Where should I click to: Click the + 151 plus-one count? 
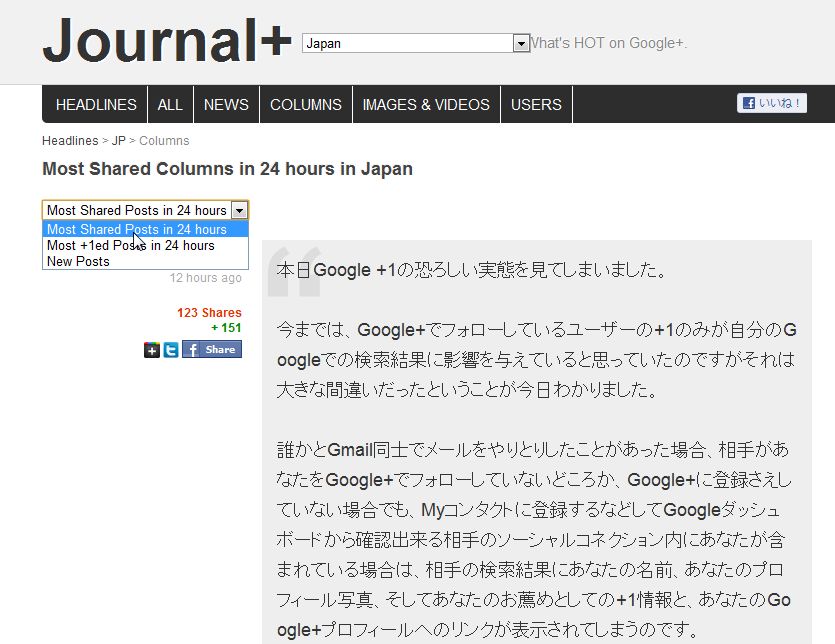click(x=226, y=328)
